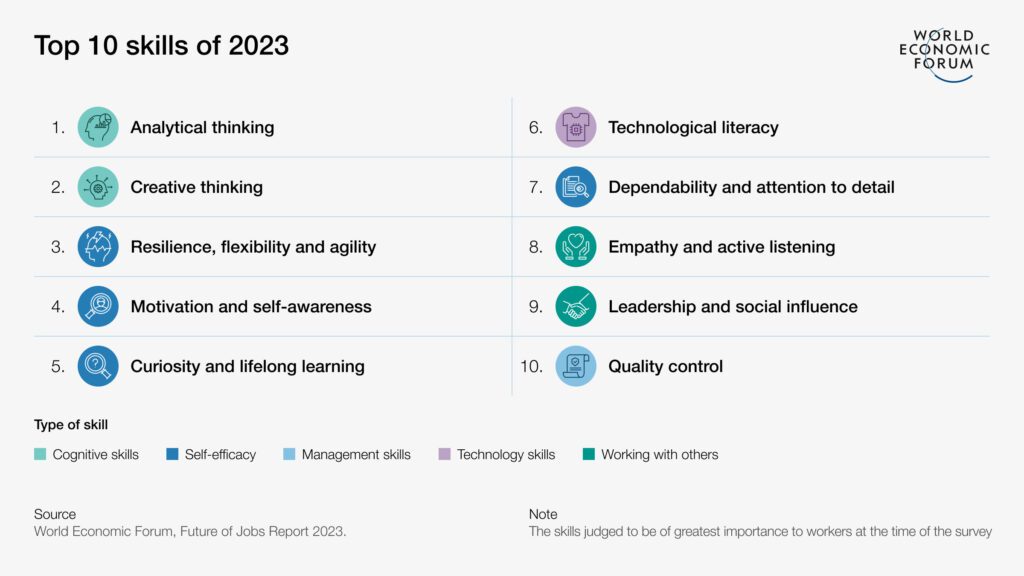1024x576 pixels.
Task: Select the Empathy and active listening icon
Action: point(576,247)
